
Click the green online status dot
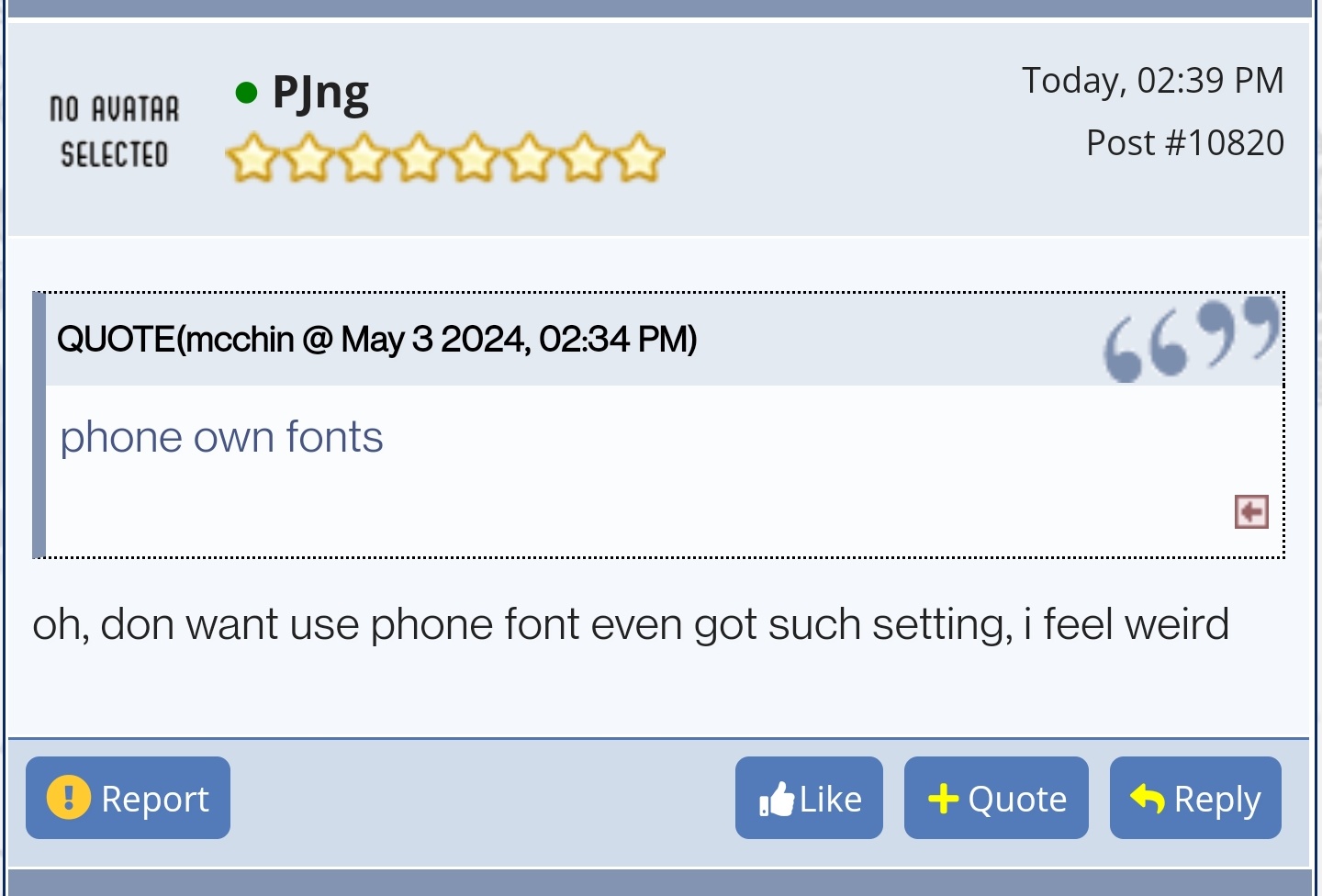[246, 93]
